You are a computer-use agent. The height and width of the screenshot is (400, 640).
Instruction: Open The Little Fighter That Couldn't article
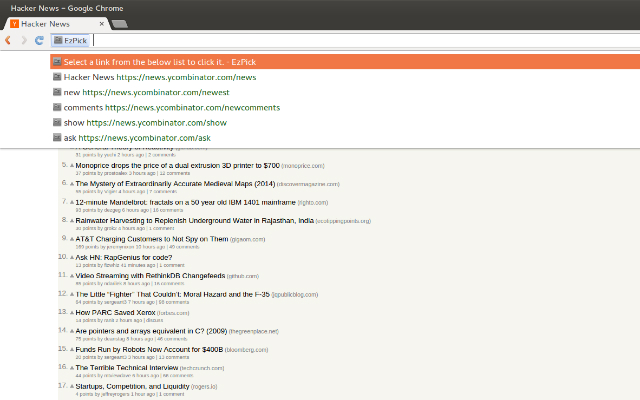(173, 294)
